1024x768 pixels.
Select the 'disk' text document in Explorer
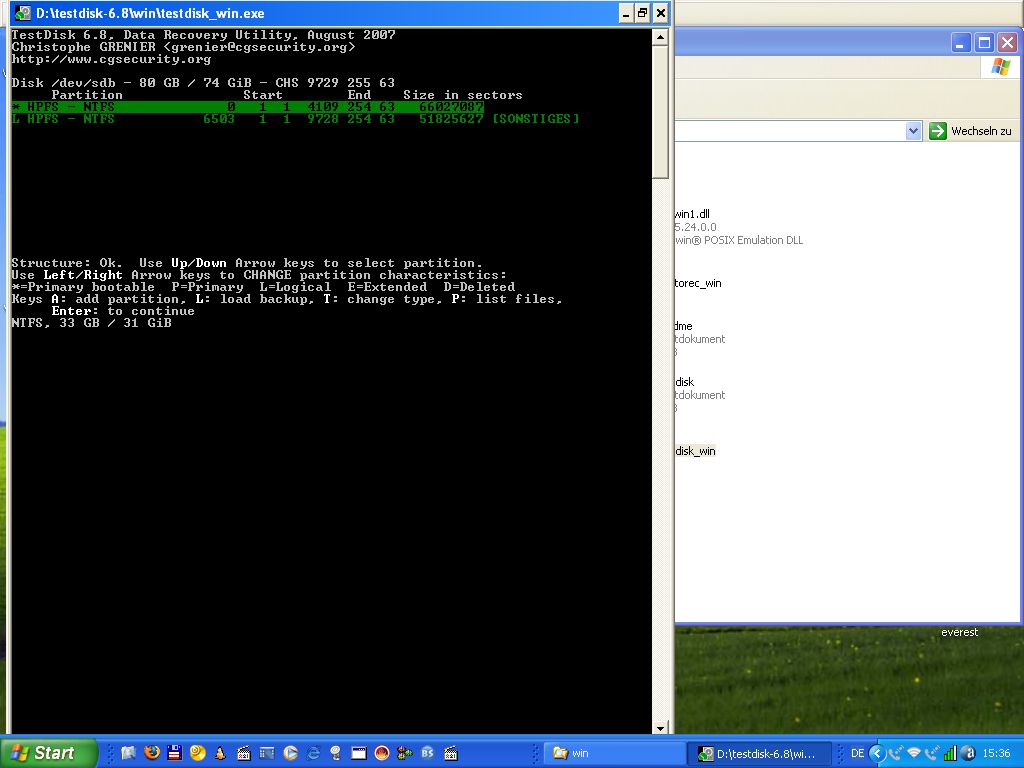tap(684, 382)
